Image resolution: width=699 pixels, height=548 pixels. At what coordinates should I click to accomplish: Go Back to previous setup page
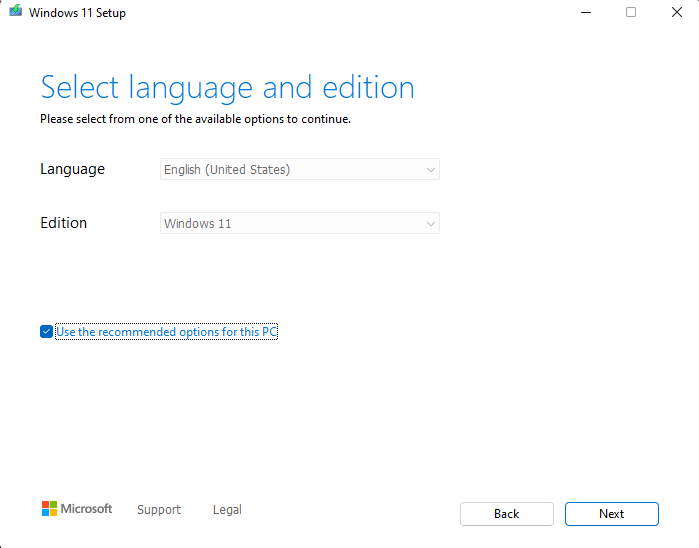click(x=507, y=514)
